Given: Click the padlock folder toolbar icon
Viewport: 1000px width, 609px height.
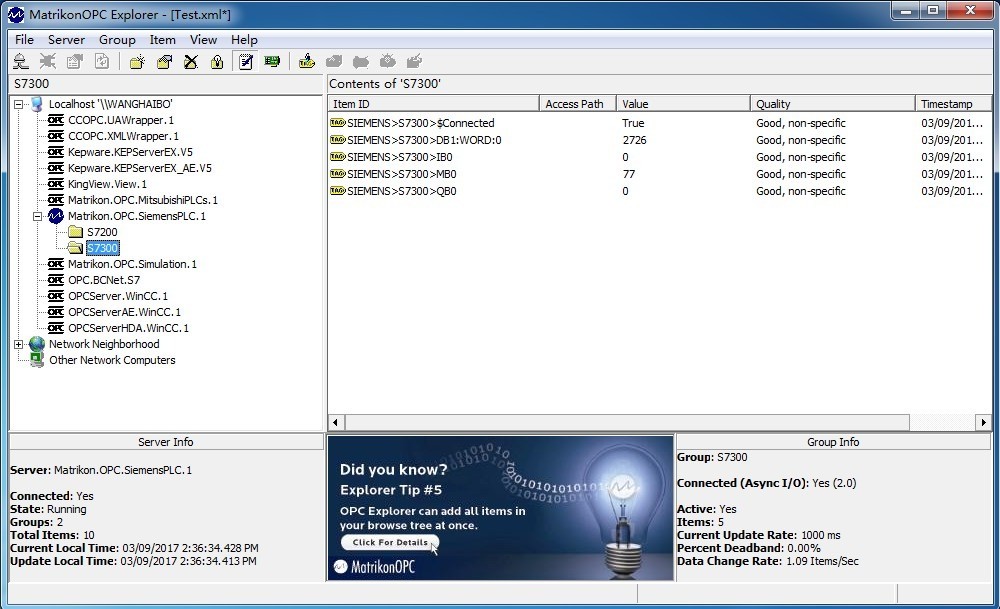Looking at the screenshot, I should (217, 61).
